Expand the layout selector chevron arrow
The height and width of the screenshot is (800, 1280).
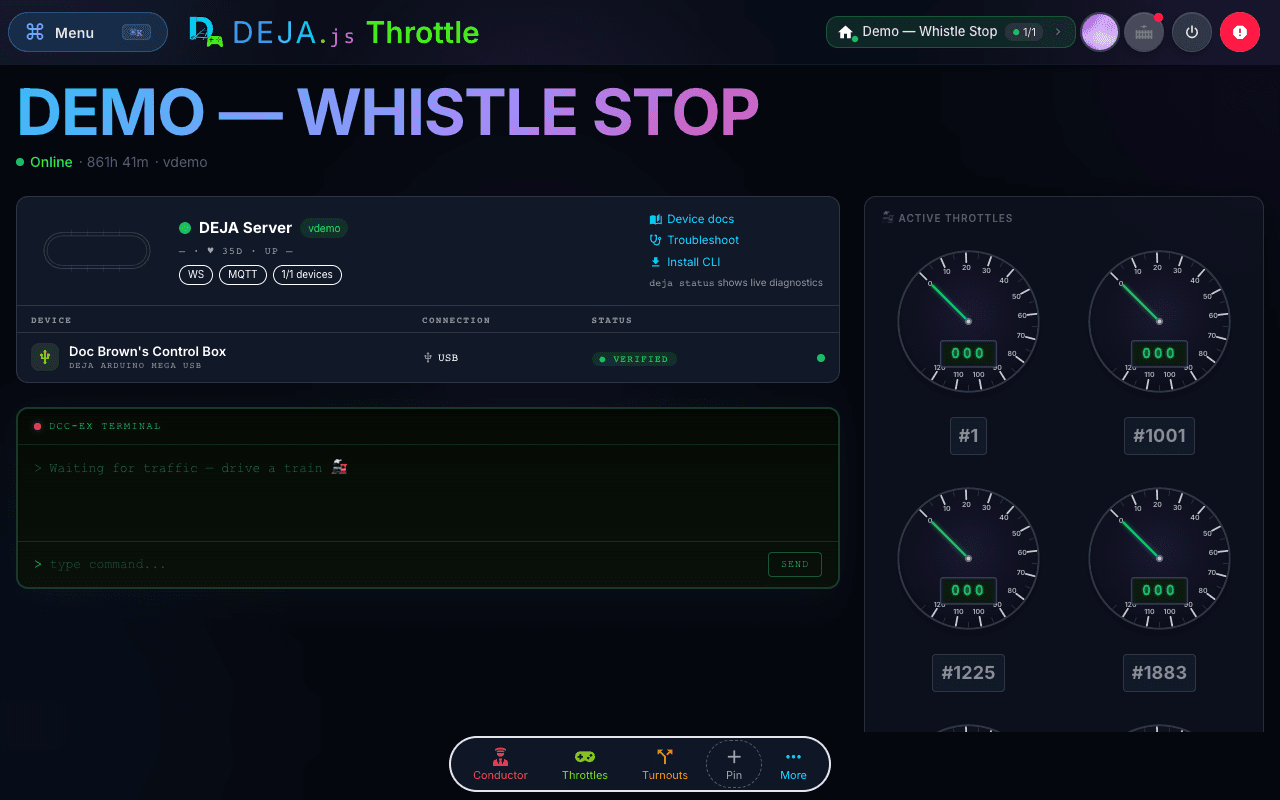1058,32
